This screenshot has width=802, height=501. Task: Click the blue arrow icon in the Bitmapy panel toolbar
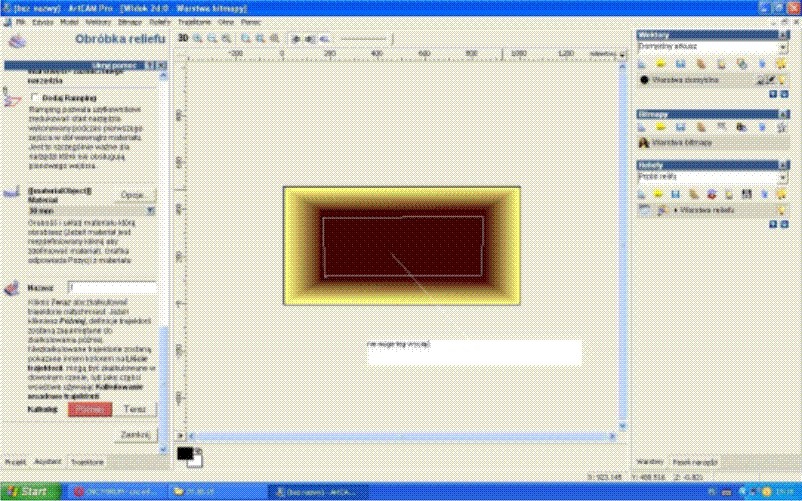click(x=762, y=127)
